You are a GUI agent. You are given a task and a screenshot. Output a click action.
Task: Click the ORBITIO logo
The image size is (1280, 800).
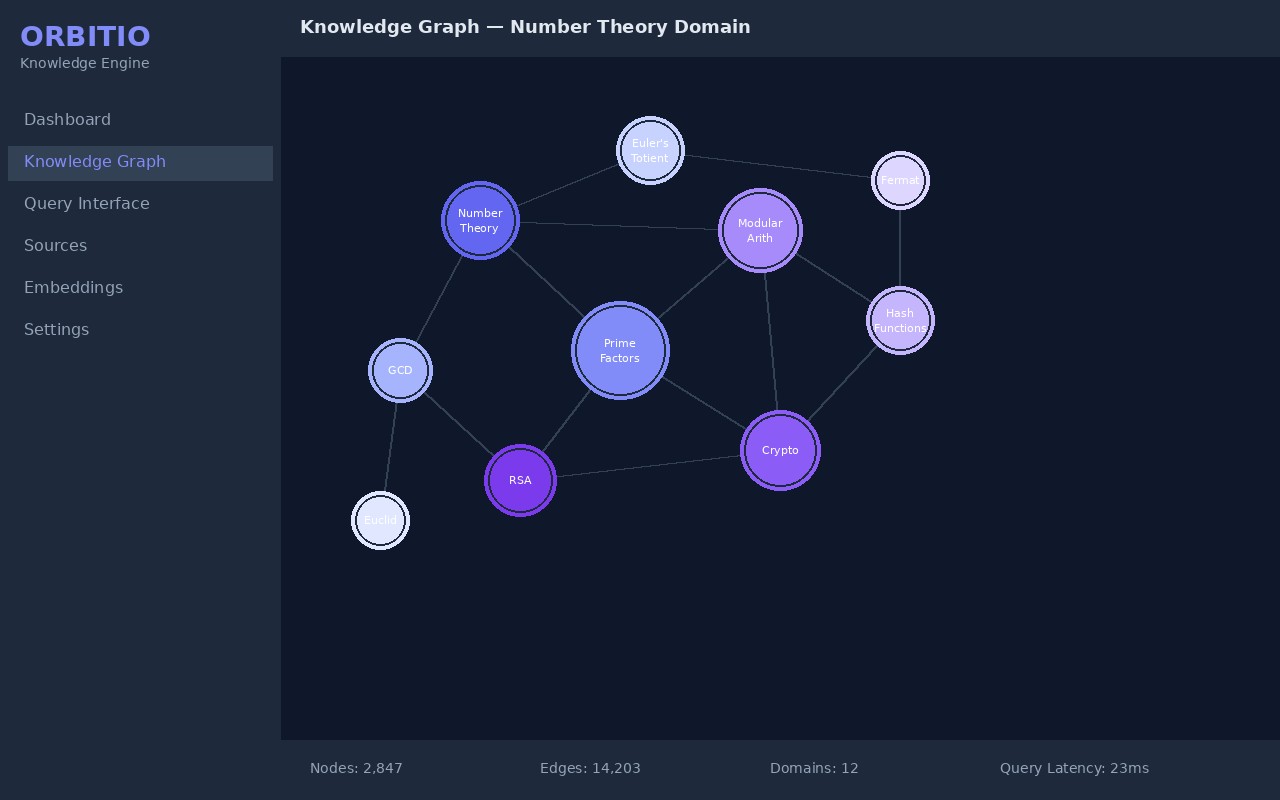pos(85,36)
